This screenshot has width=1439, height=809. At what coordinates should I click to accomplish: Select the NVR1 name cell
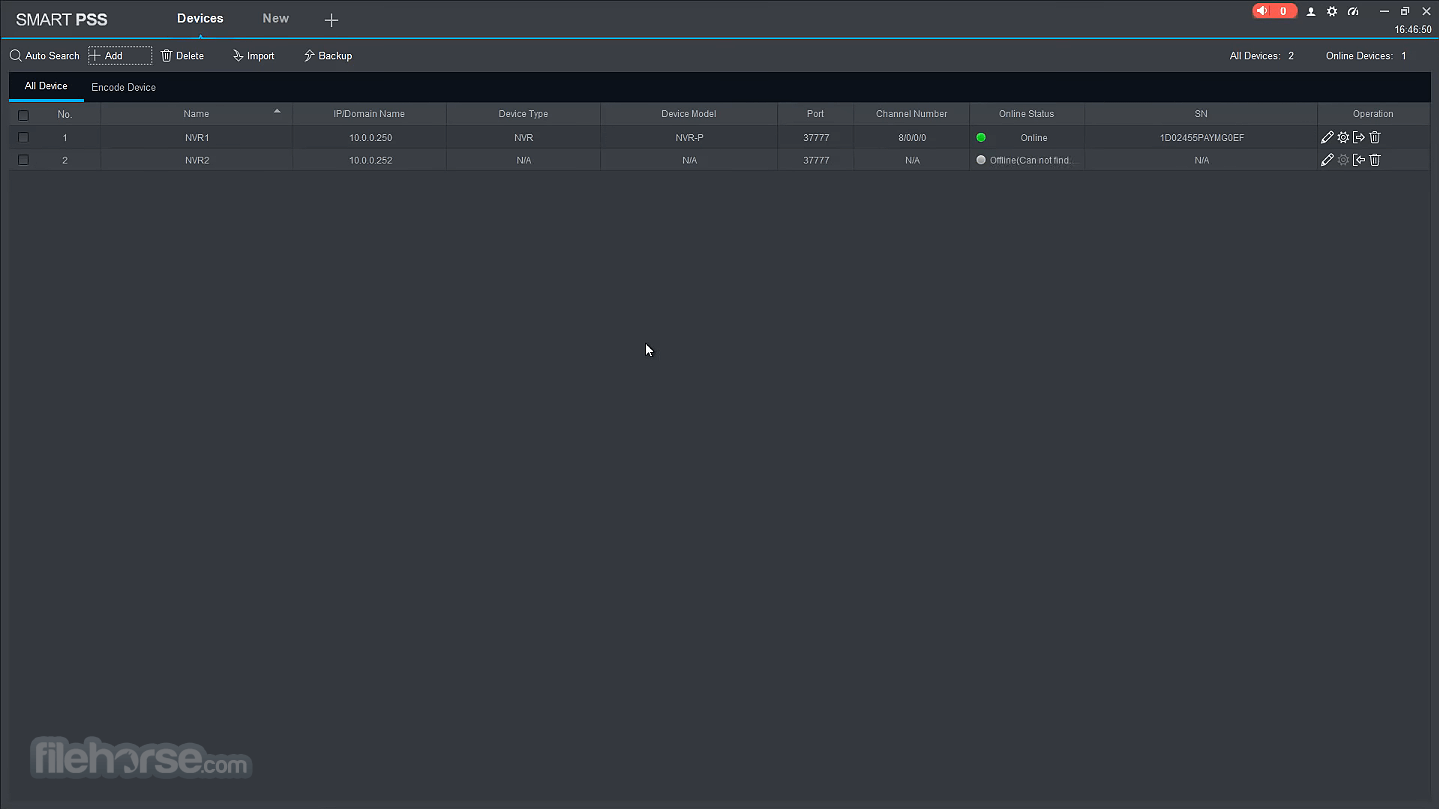pyautogui.click(x=196, y=138)
